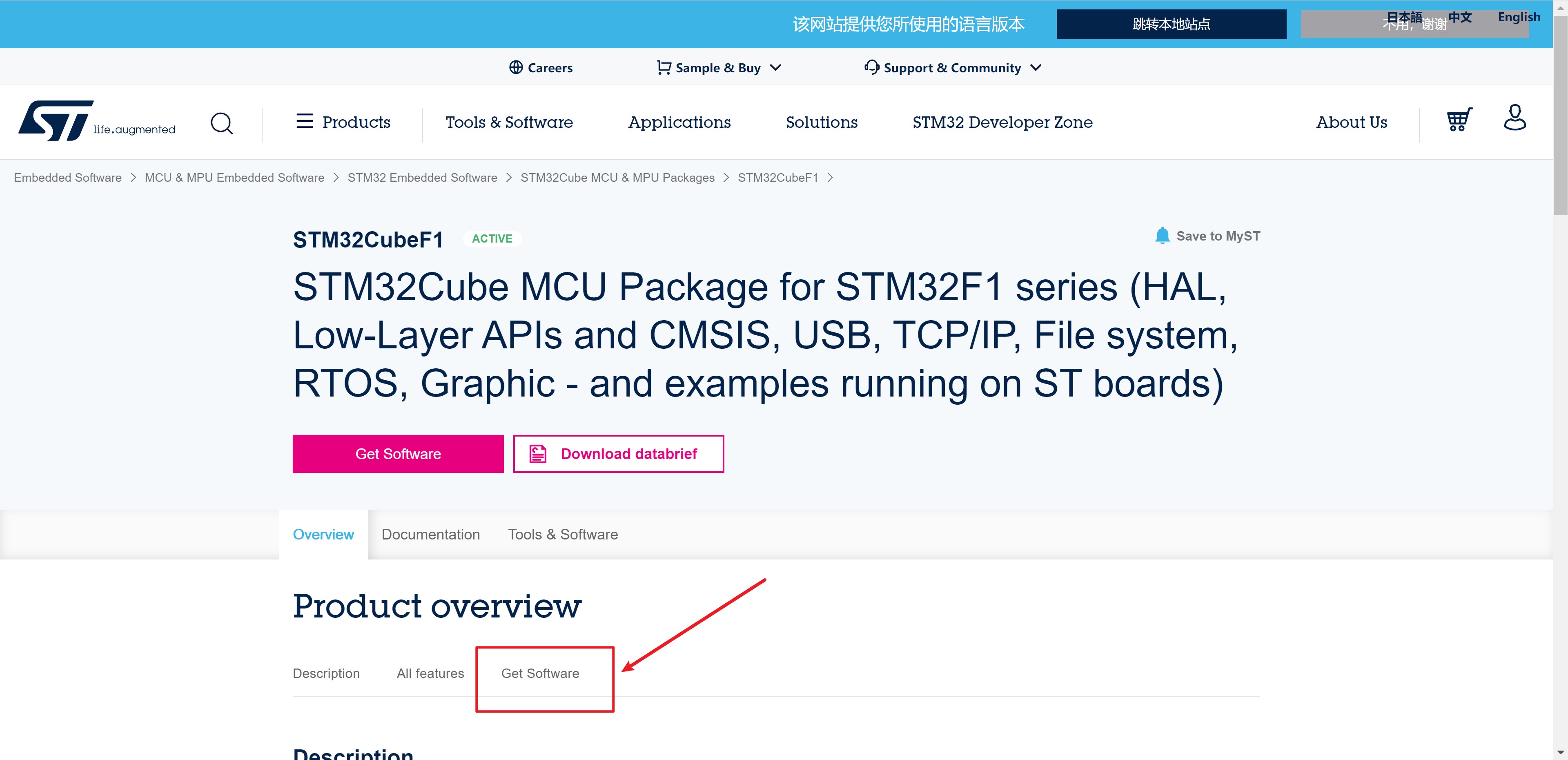Viewport: 1568px width, 760px height.
Task: Expand the Support & Community dropdown chevron
Action: tap(1036, 68)
